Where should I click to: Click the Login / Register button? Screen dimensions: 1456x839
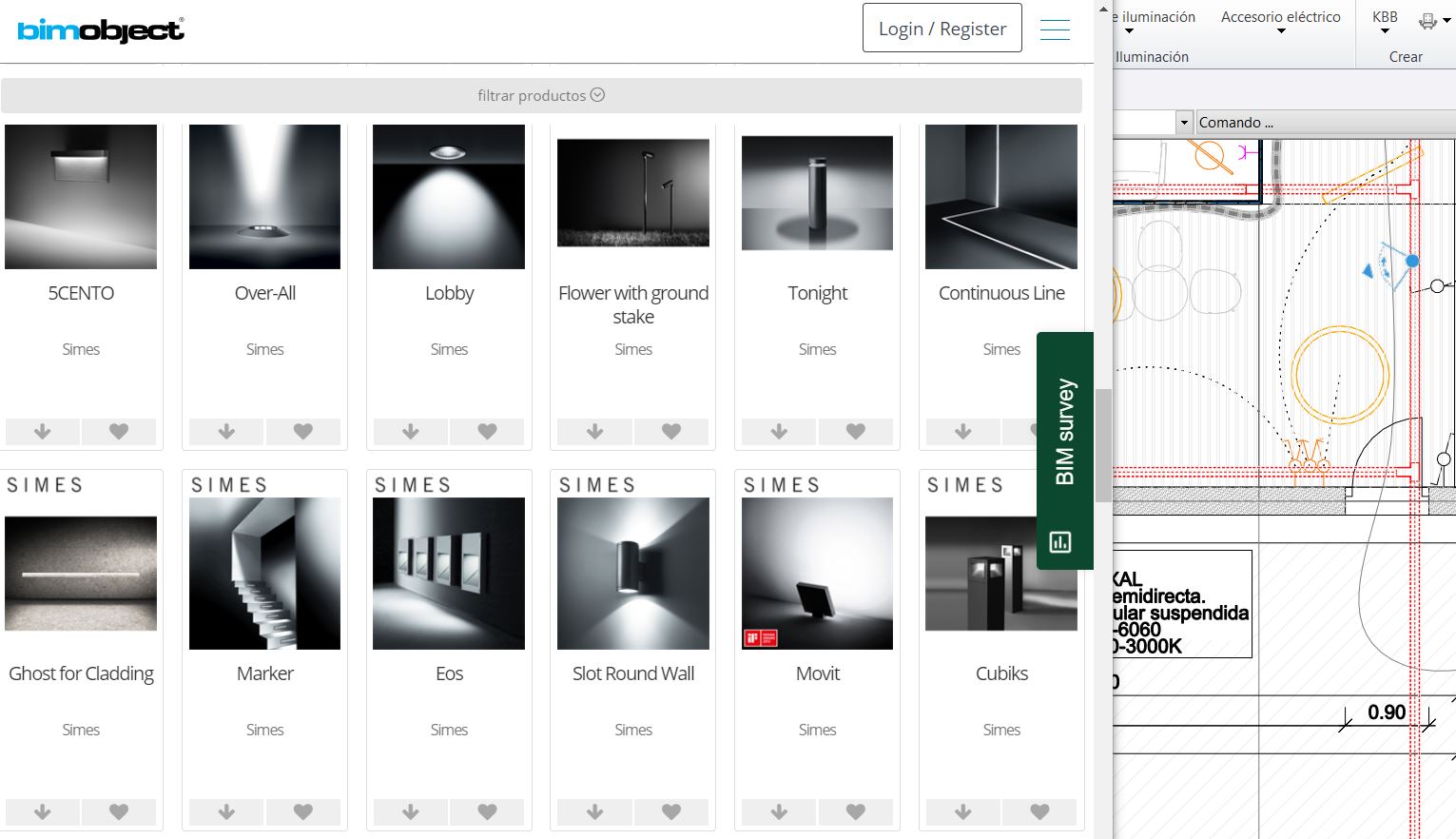click(942, 29)
